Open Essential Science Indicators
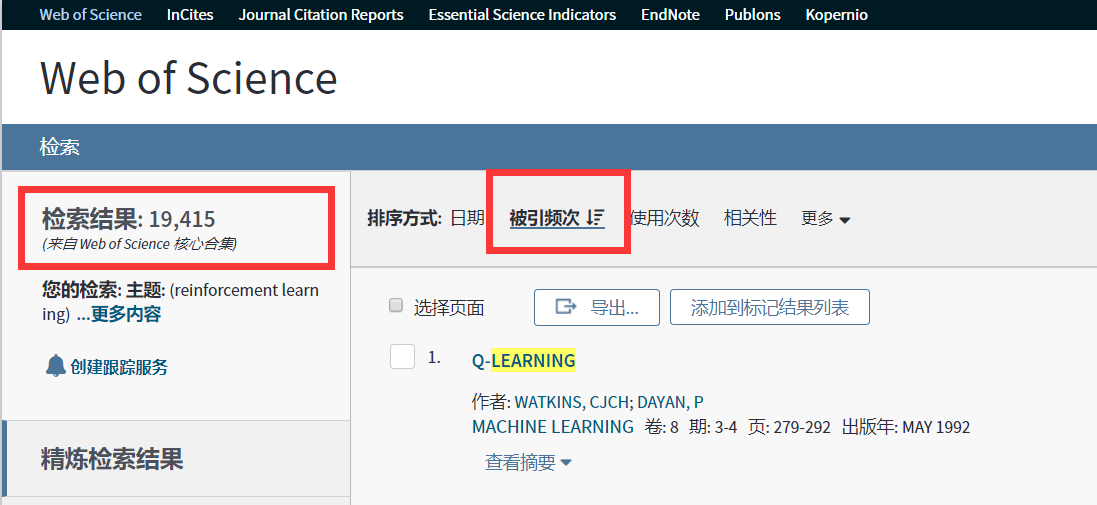The image size is (1097, 505). [x=522, y=15]
